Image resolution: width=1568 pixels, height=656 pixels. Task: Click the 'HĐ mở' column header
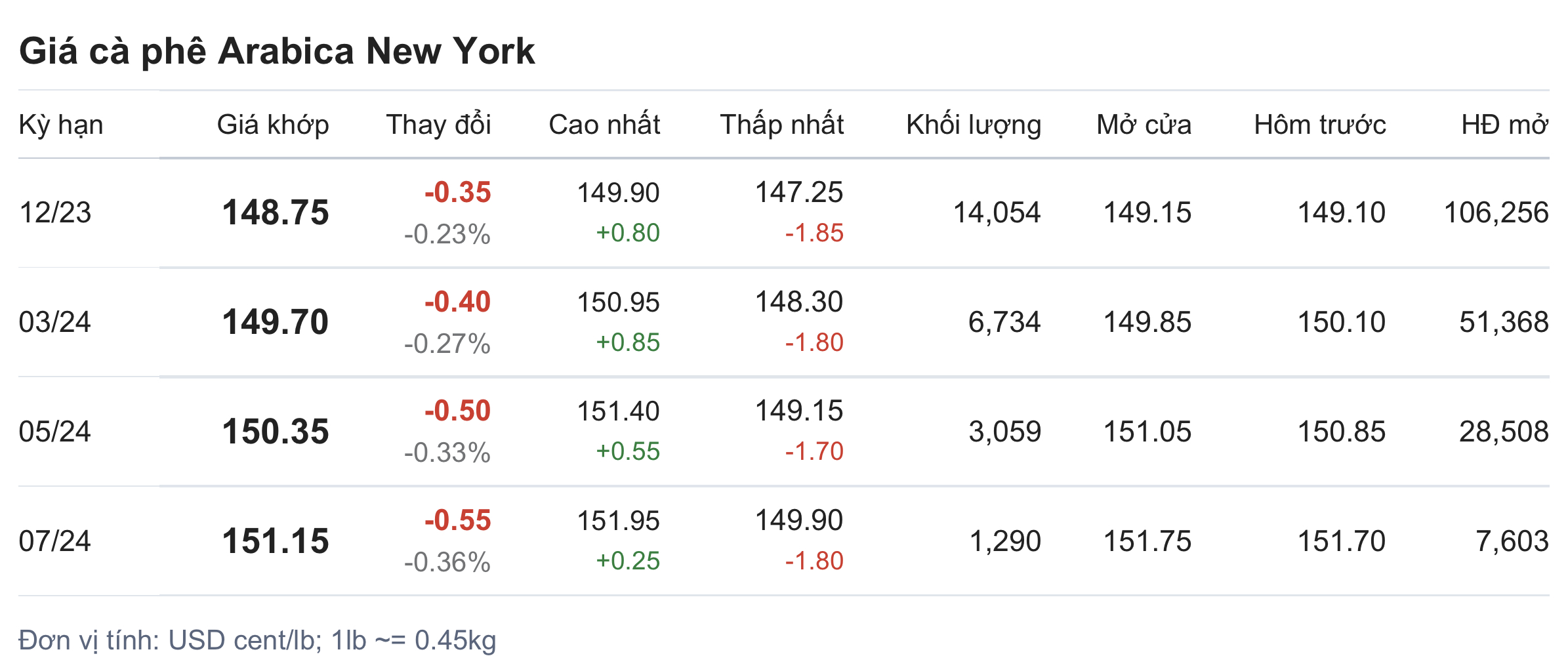click(x=1504, y=125)
